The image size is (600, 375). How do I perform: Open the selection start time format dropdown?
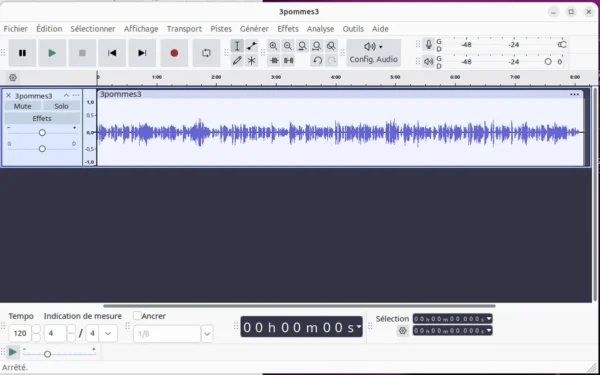pyautogui.click(x=489, y=318)
